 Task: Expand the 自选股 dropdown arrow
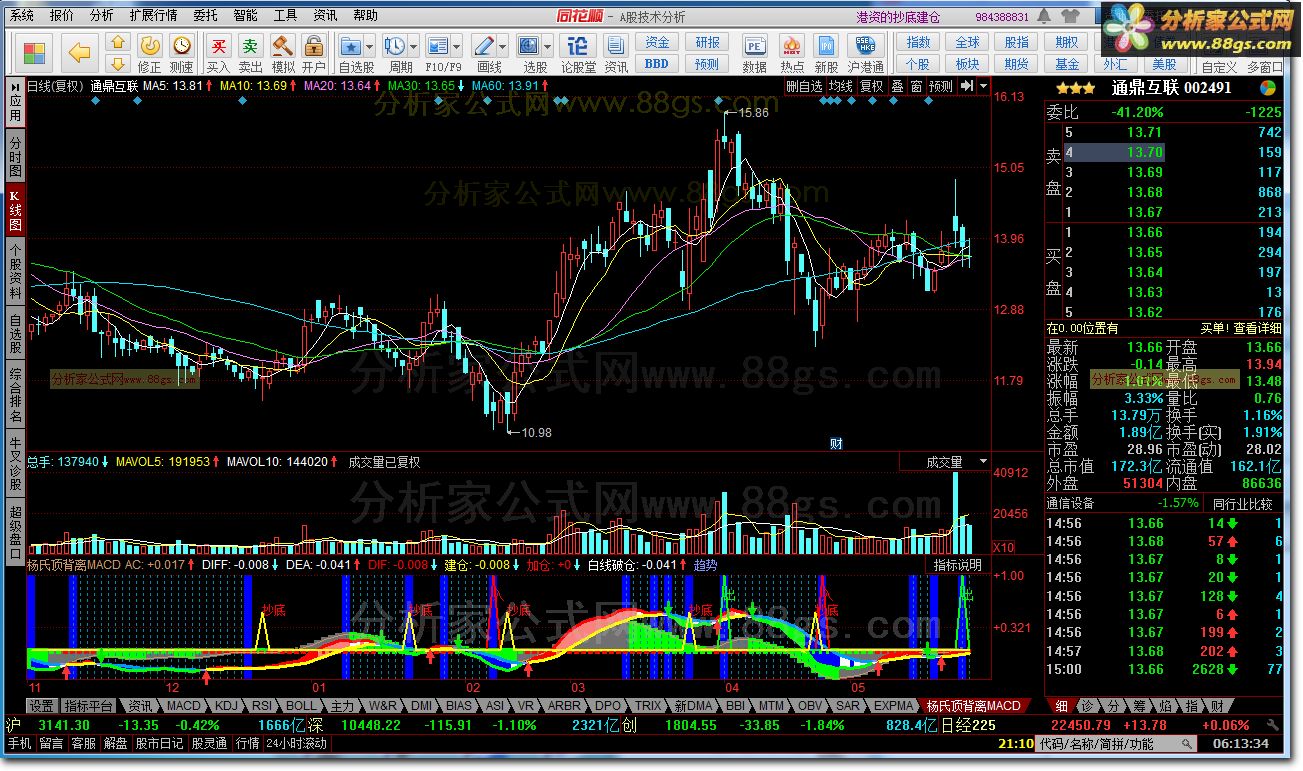pos(370,46)
